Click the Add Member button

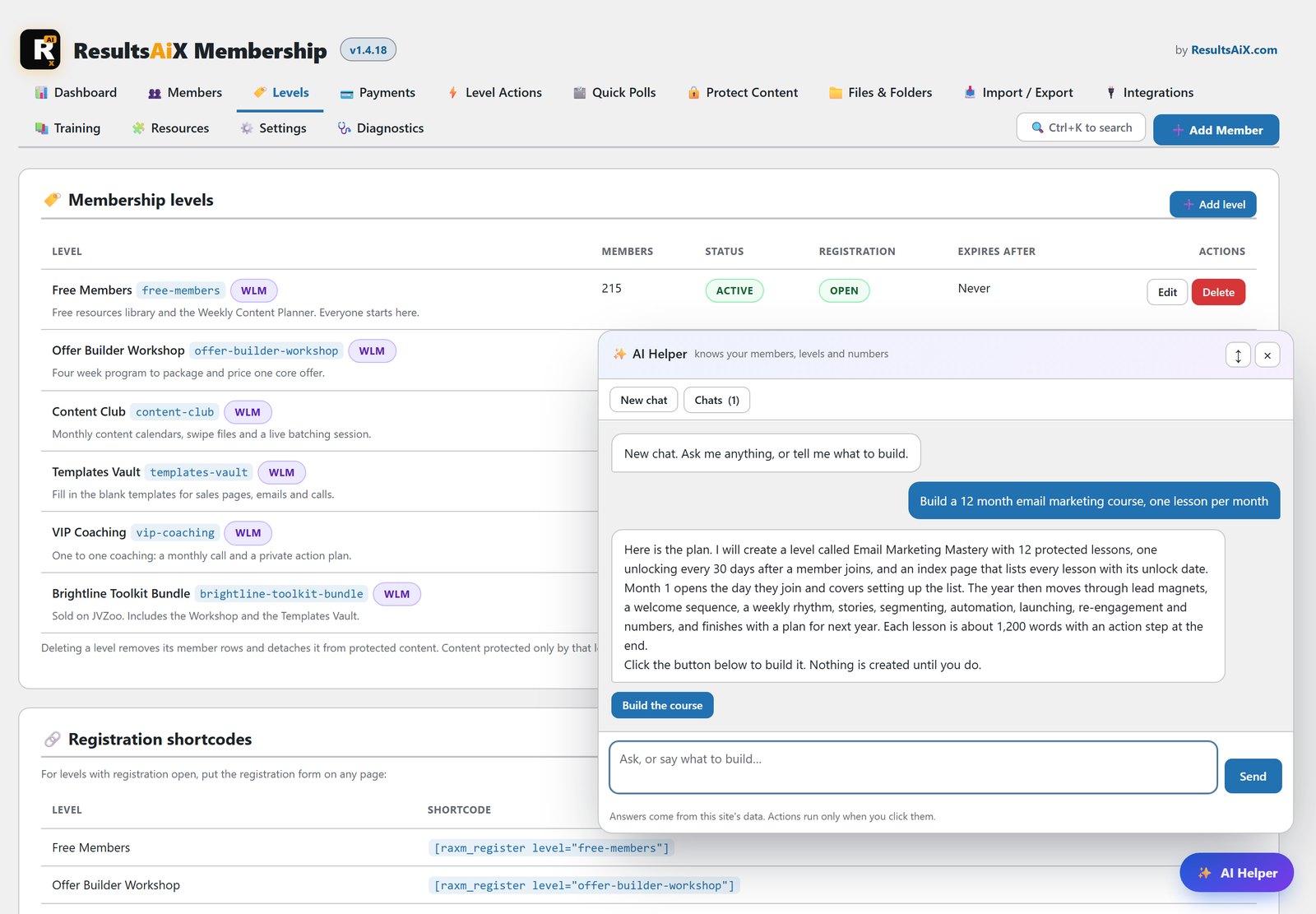pyautogui.click(x=1216, y=130)
